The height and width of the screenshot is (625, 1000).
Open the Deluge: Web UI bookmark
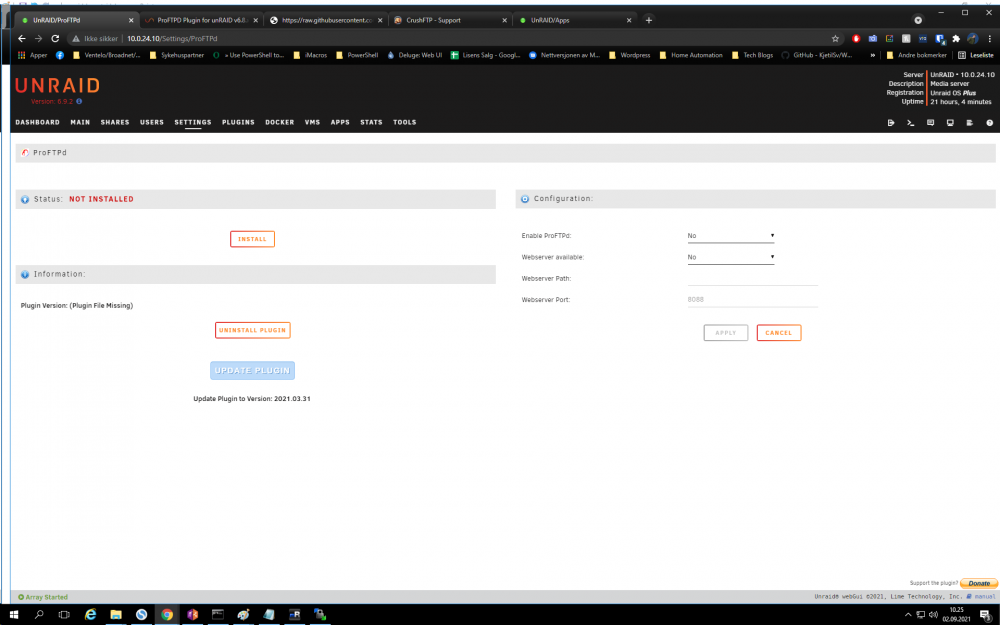pos(414,55)
